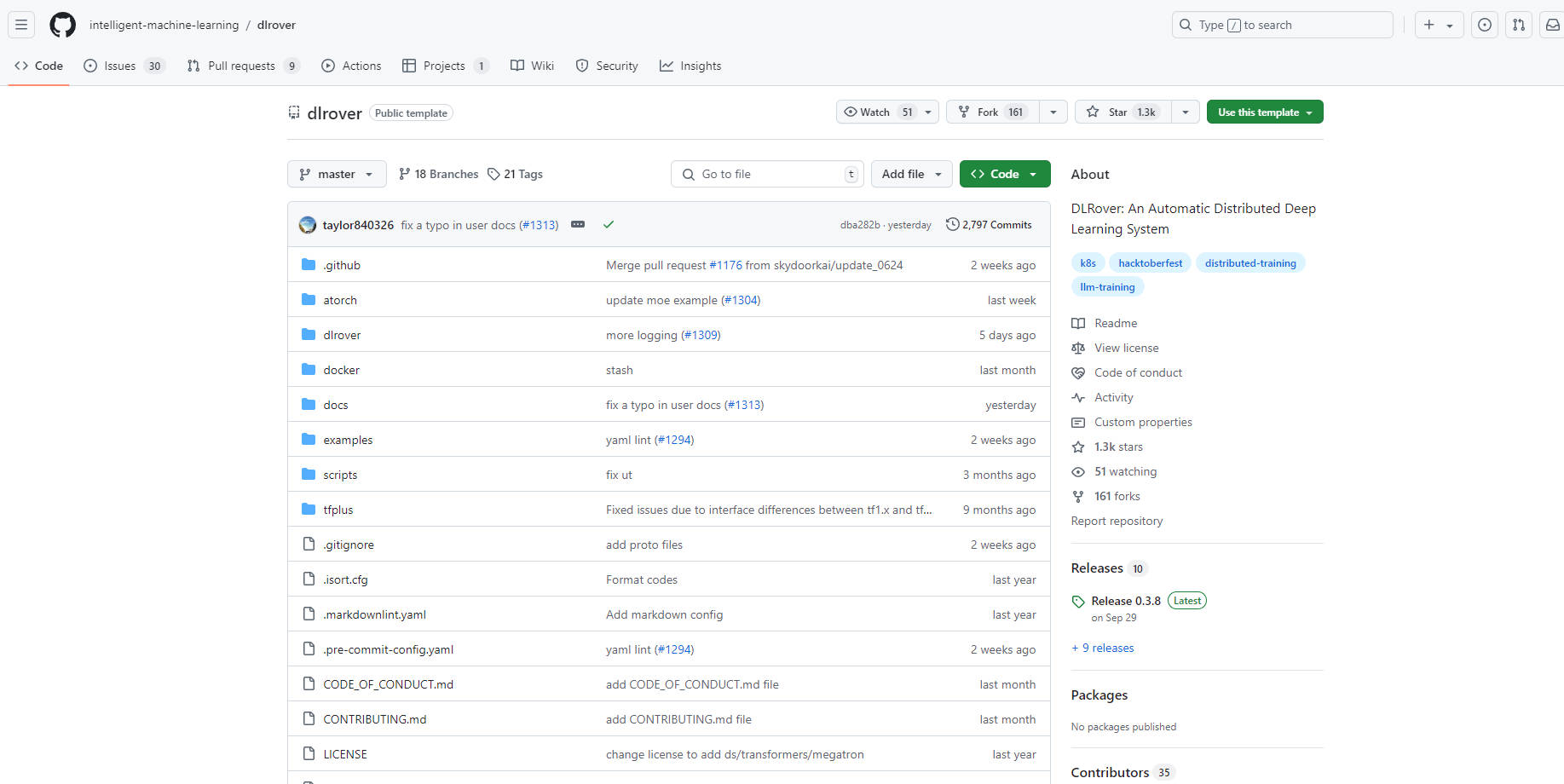Click the green commit status checkmark
This screenshot has width=1564, height=784.
click(609, 225)
